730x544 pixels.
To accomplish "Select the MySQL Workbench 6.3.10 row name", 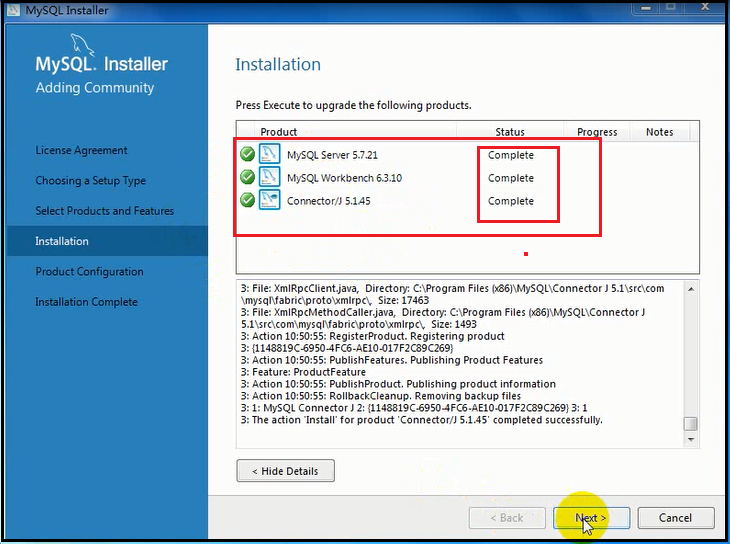I will coord(345,178).
